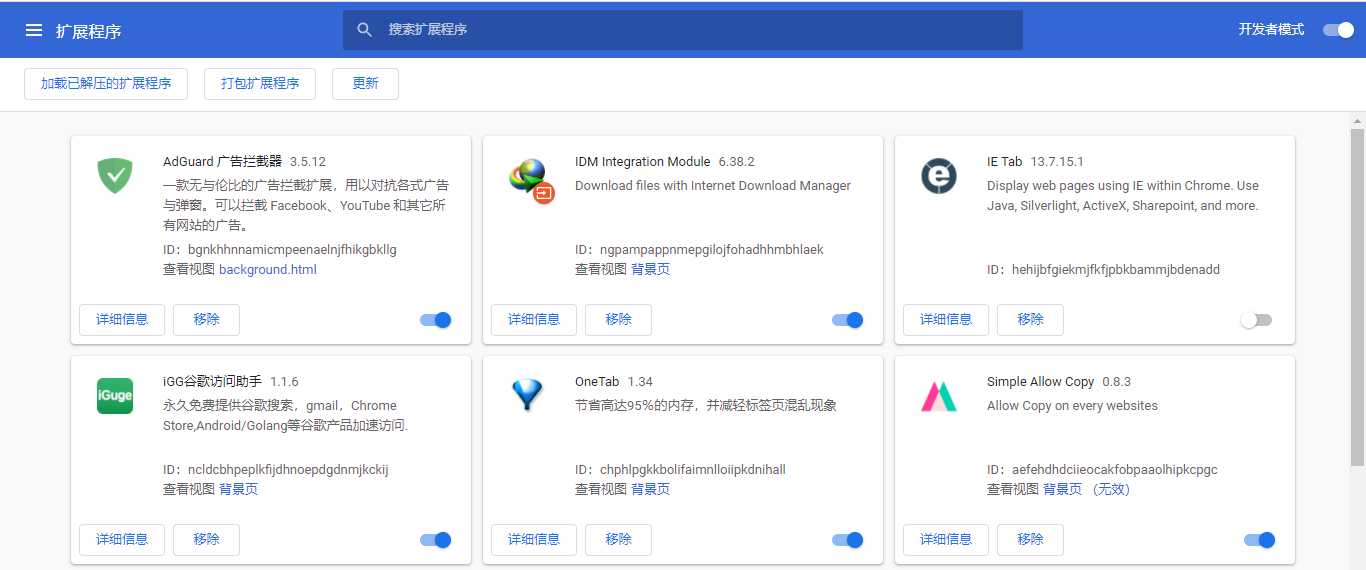Image resolution: width=1366 pixels, height=570 pixels.
Task: Focus the 搜索扩展程序 search field
Action: click(x=683, y=30)
